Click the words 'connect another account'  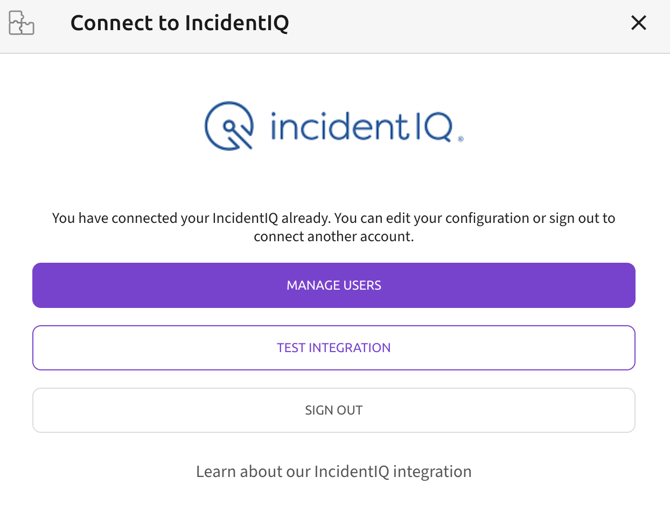coord(334,236)
